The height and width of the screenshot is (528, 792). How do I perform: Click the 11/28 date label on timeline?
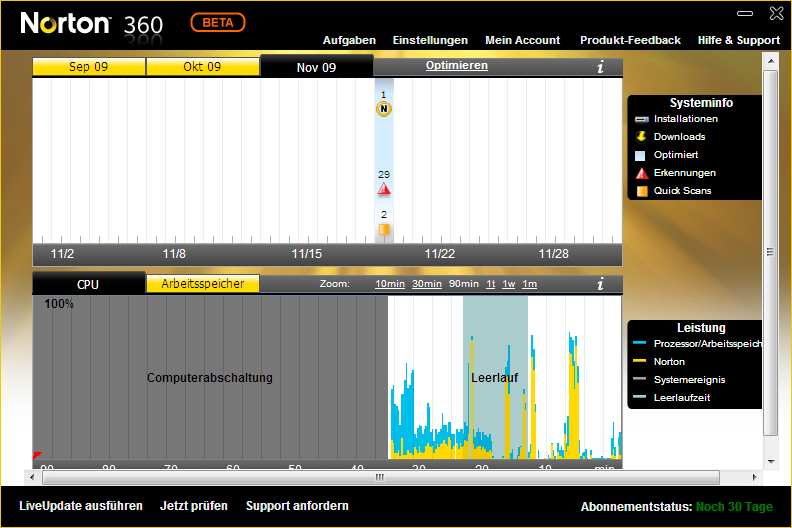click(x=553, y=254)
